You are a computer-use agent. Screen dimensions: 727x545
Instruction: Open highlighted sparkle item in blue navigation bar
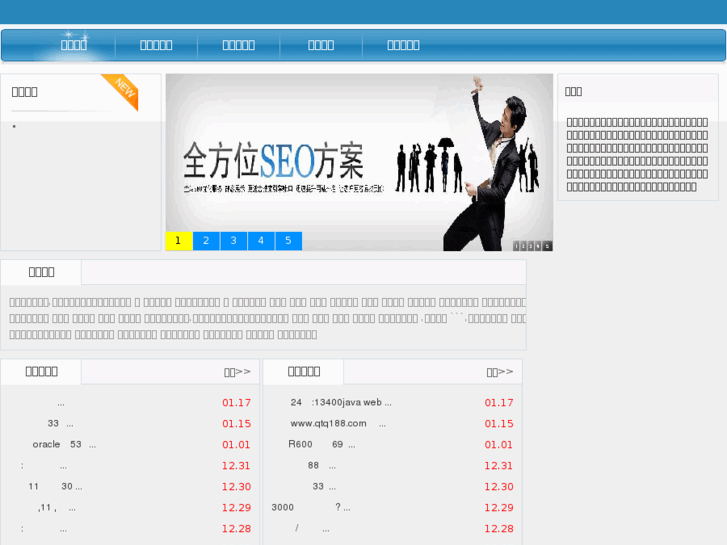tap(74, 45)
